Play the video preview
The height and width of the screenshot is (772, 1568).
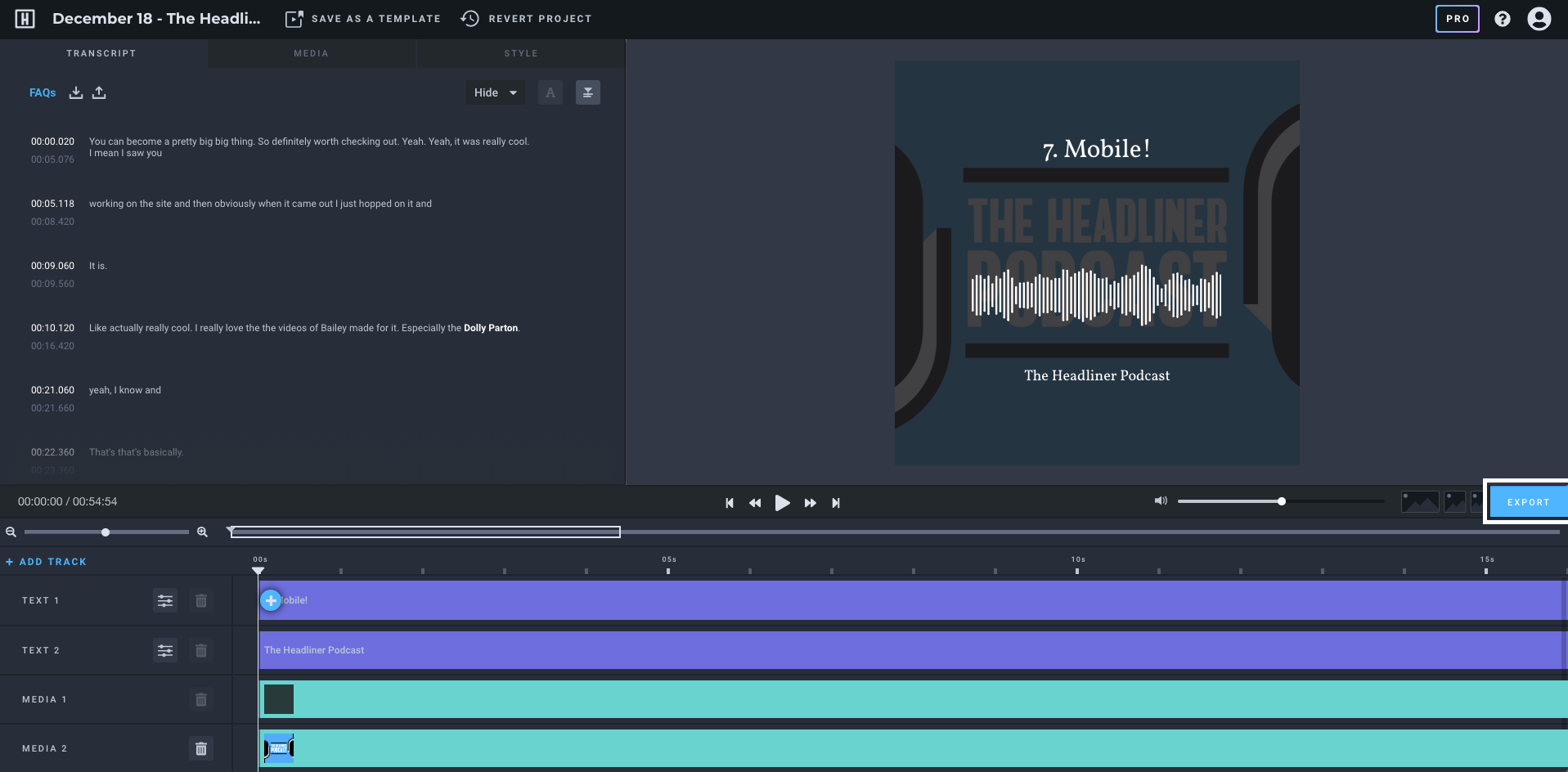(782, 503)
